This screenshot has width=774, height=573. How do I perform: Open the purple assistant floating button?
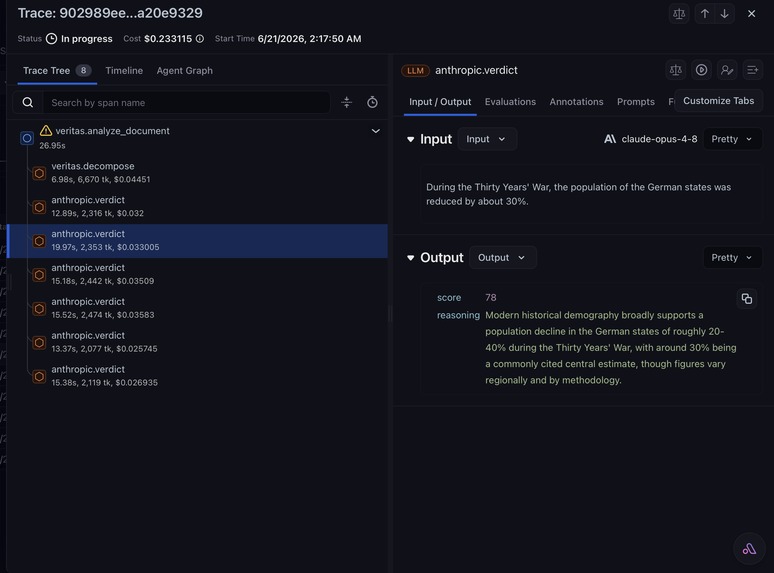(x=749, y=548)
